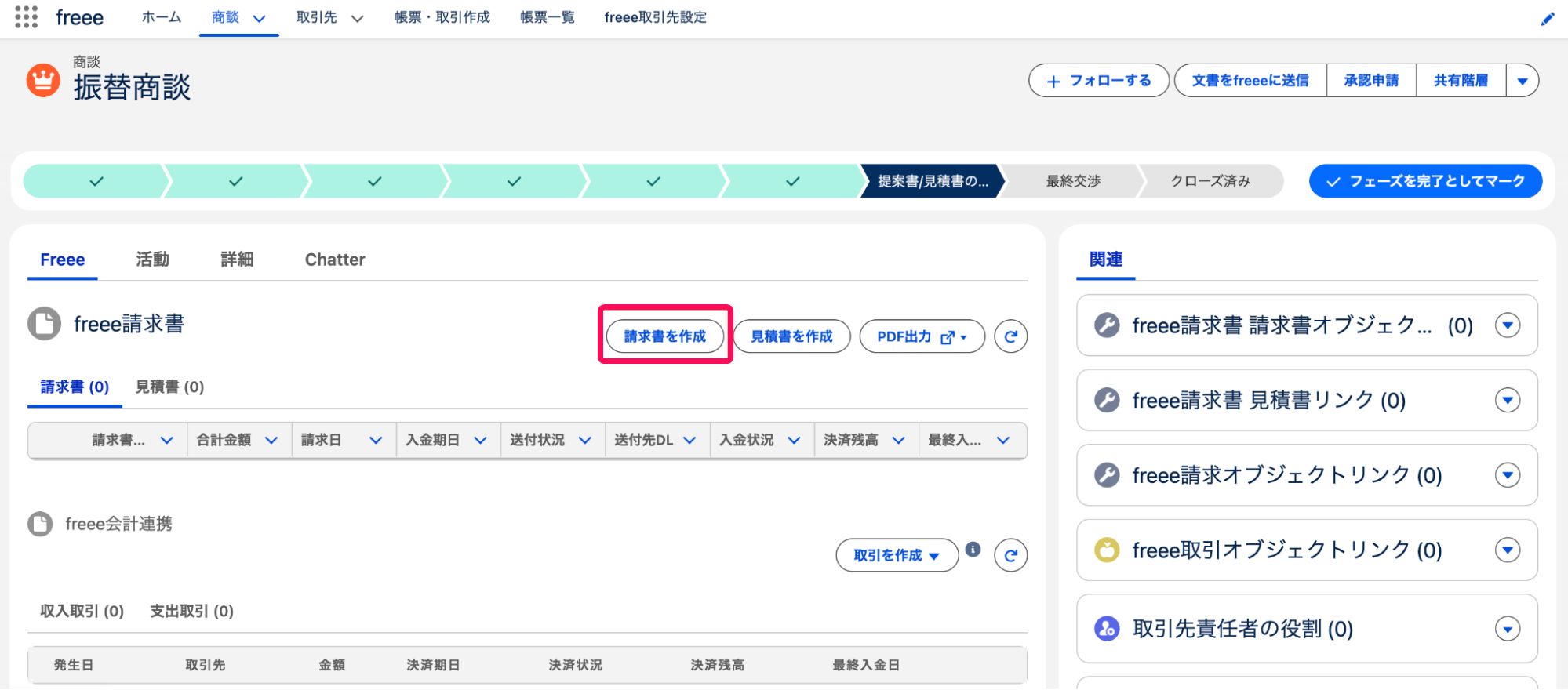The height and width of the screenshot is (690, 1568).
Task: Go to ホーム in navigation bar
Action: 161,17
